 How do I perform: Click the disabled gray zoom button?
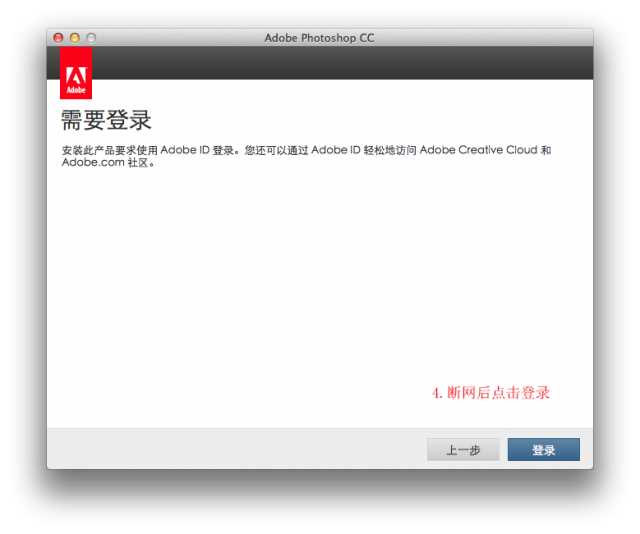(x=91, y=38)
